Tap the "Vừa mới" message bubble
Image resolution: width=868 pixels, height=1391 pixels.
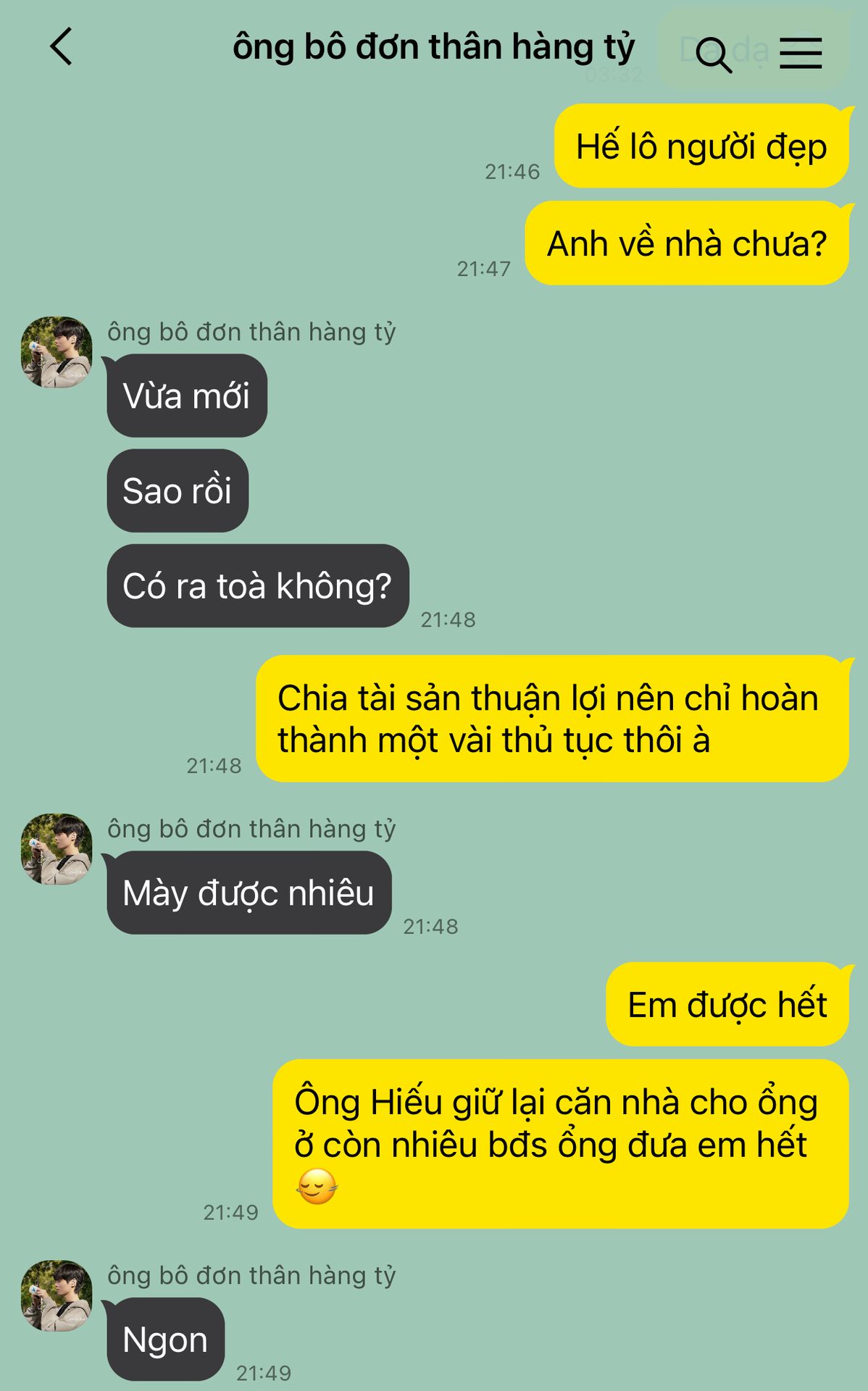click(187, 396)
